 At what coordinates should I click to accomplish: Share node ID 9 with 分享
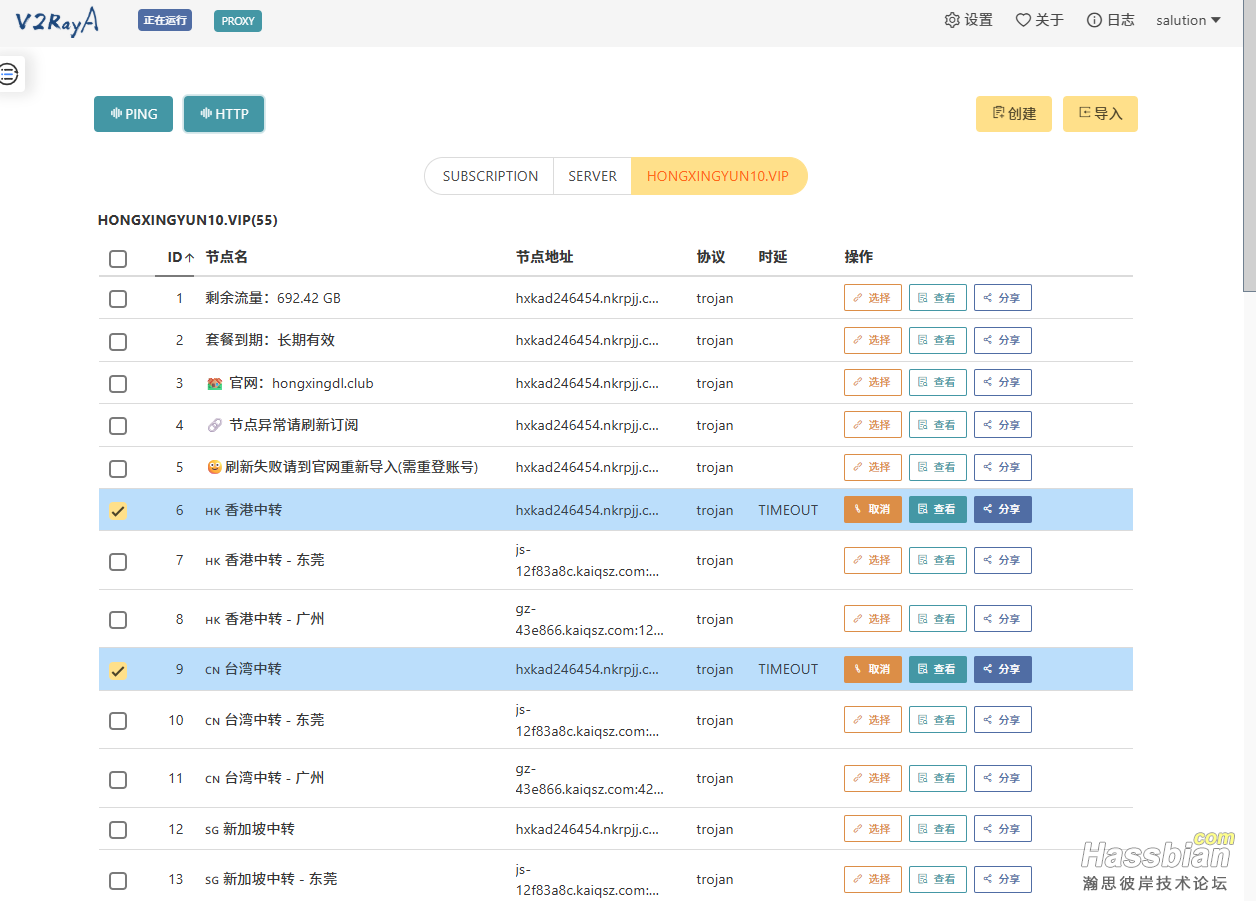pyautogui.click(x=1003, y=669)
